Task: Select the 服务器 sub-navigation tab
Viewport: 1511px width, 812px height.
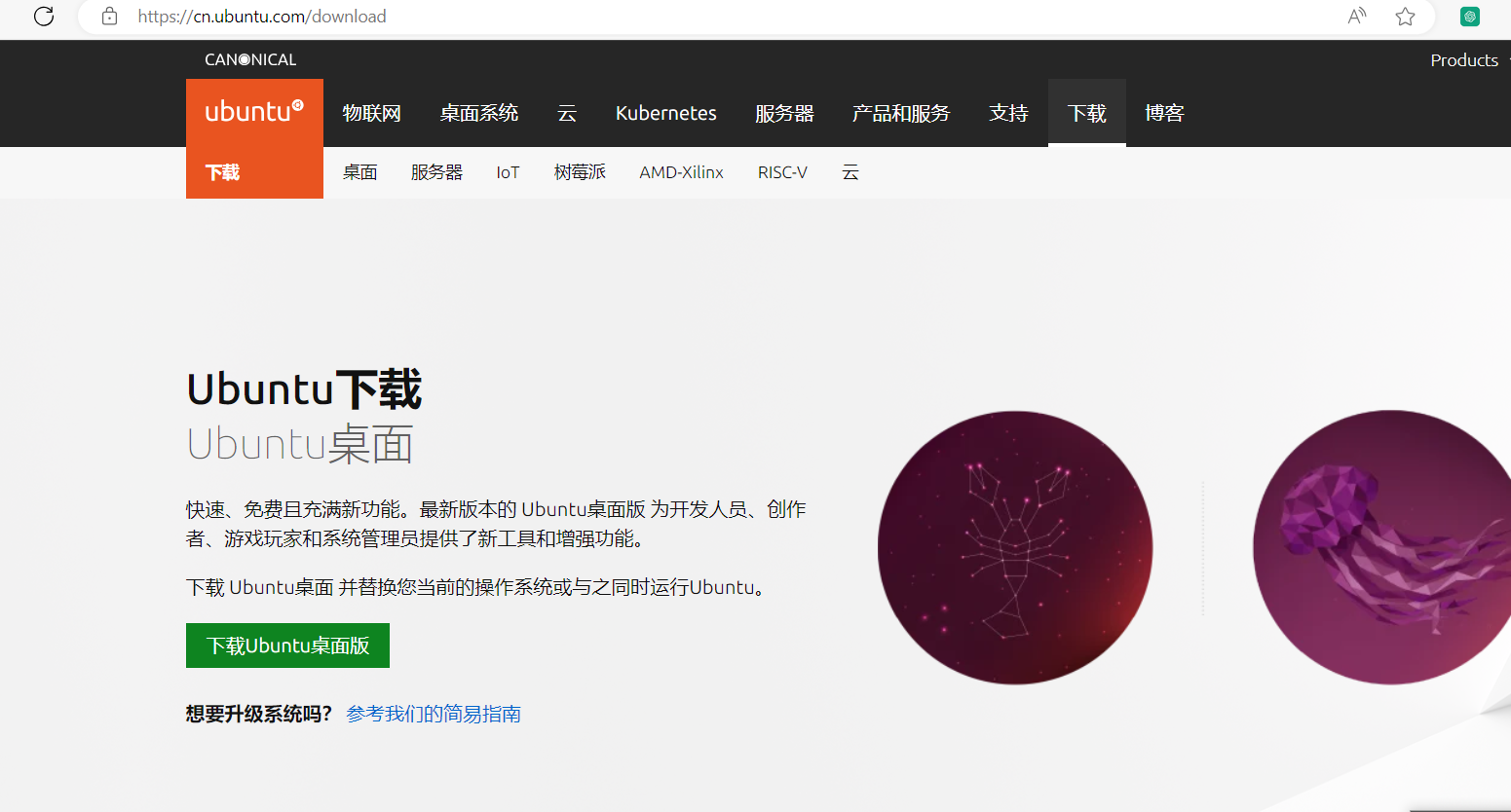Action: tap(436, 172)
